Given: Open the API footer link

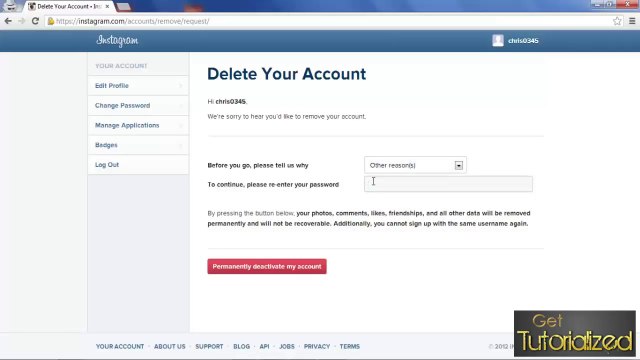Looking at the screenshot, I should [264, 347].
